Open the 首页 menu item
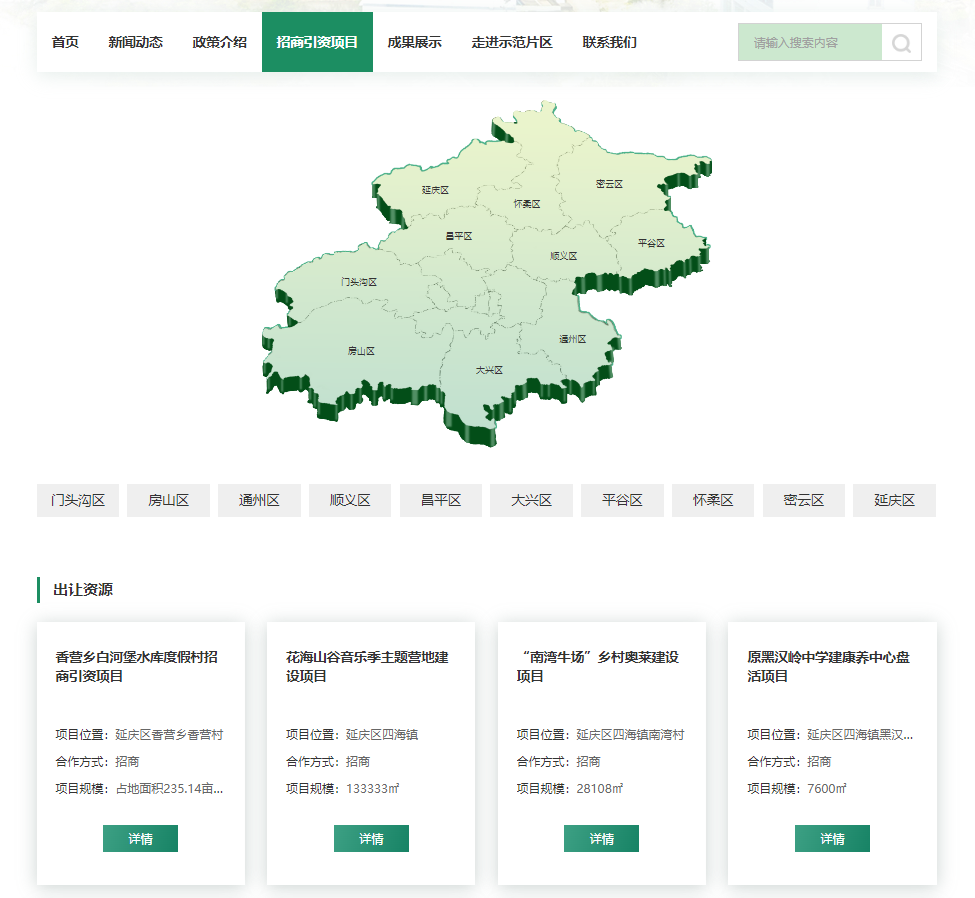This screenshot has height=898, width=975. pos(65,42)
